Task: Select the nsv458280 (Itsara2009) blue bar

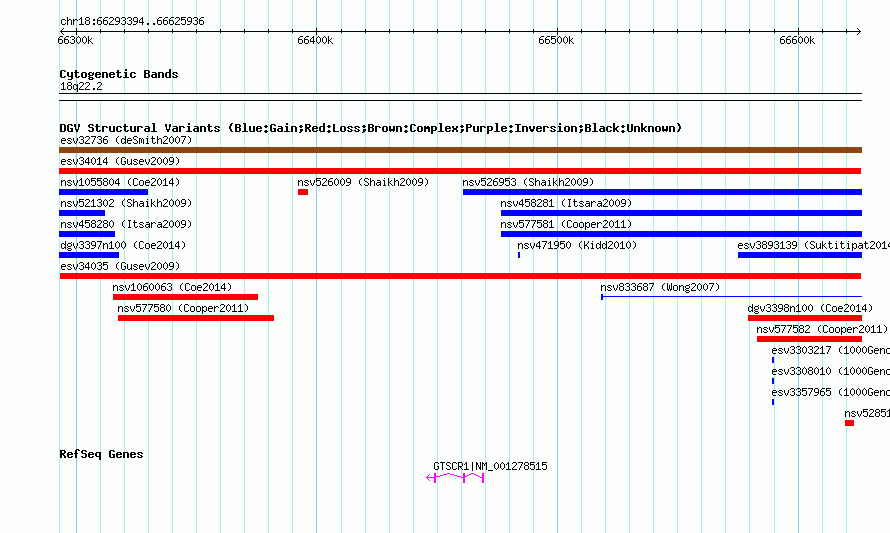Action: pos(87,234)
